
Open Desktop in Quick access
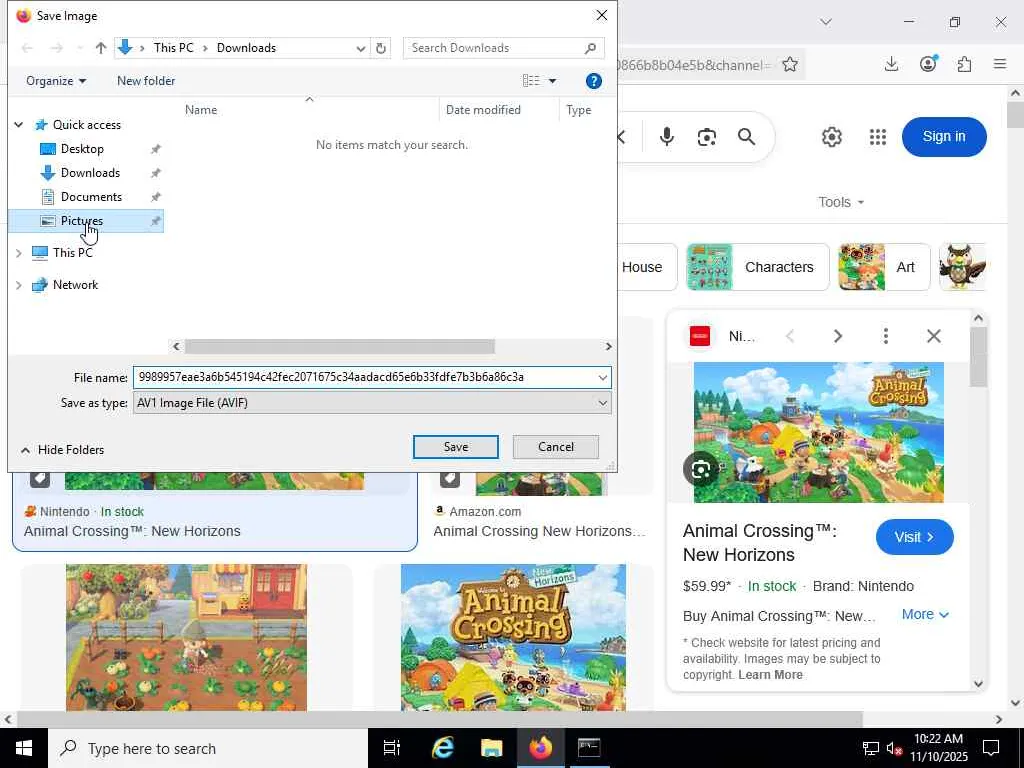click(82, 149)
